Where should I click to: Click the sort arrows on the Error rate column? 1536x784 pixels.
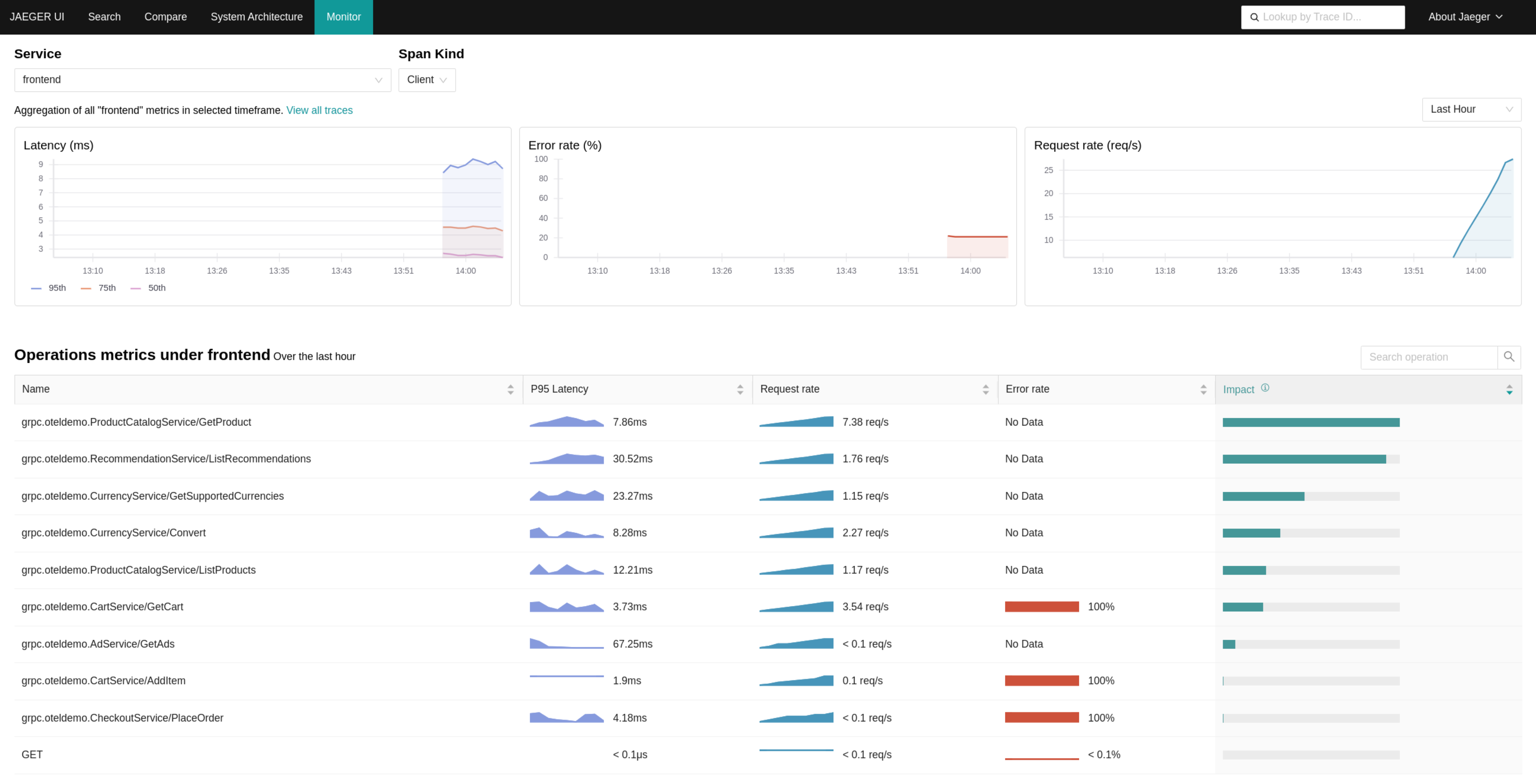click(1203, 389)
